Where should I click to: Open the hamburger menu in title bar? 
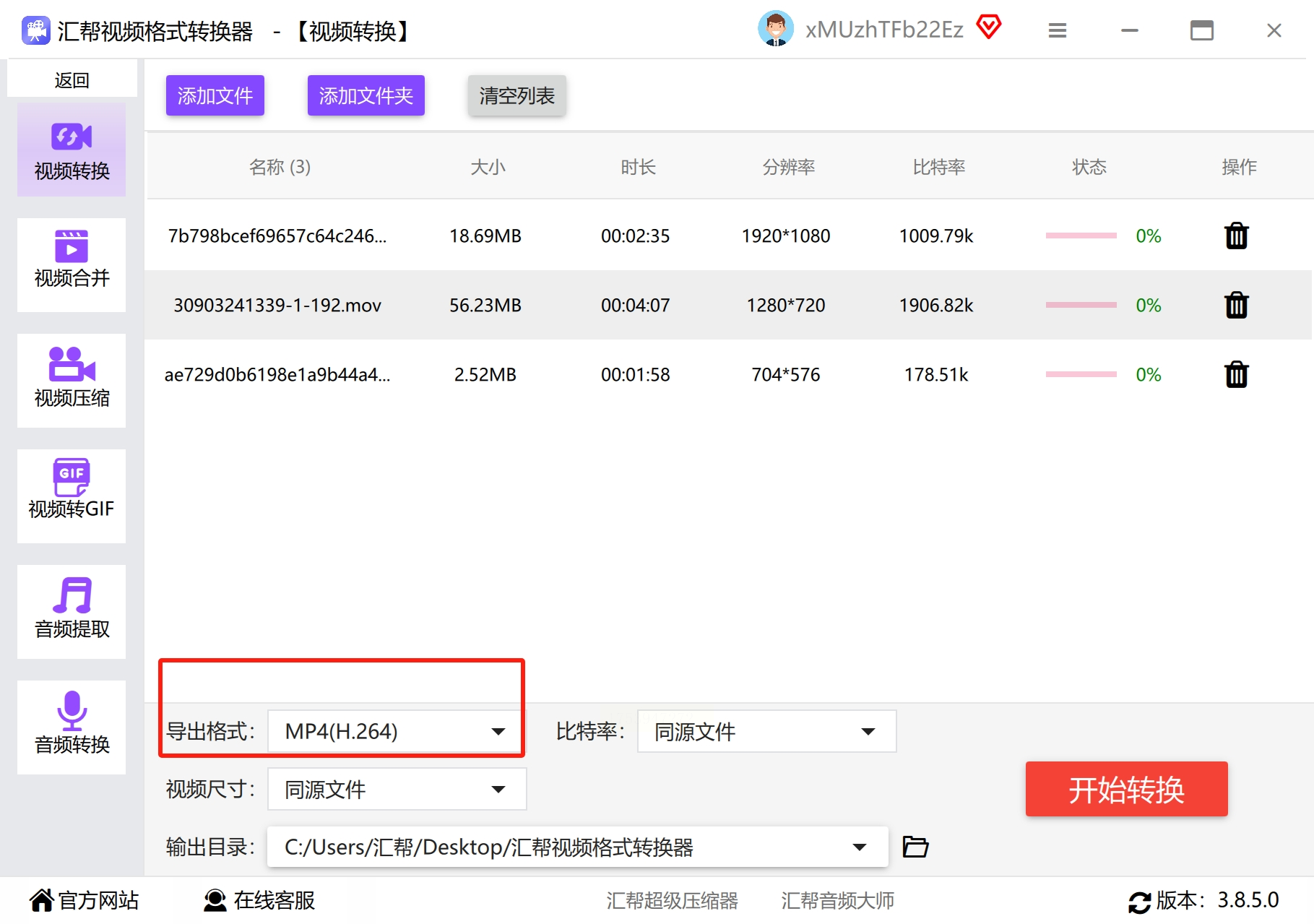1058,30
